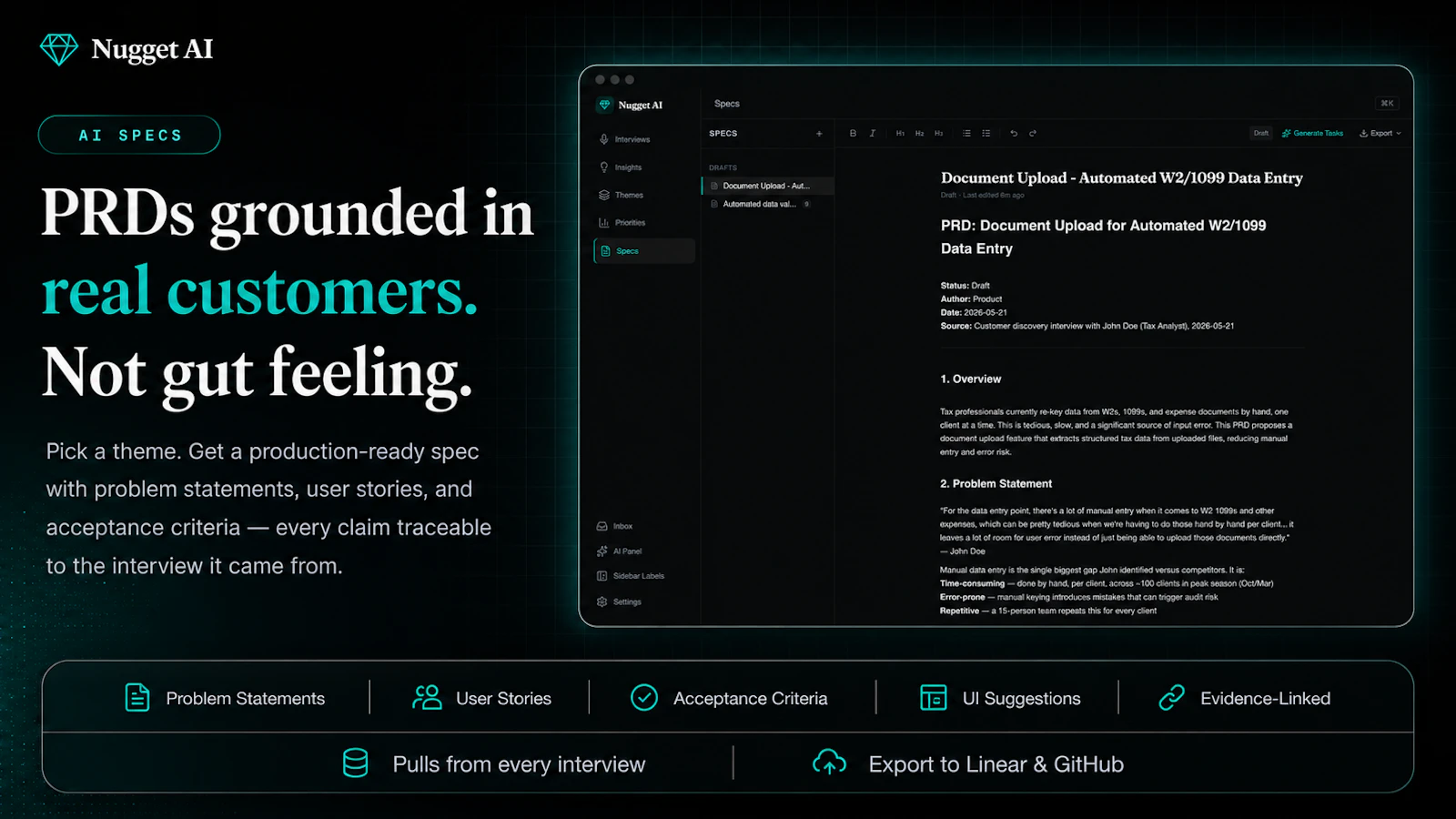This screenshot has width=1456, height=819.
Task: Click the 1. Overview heading
Action: (x=970, y=379)
